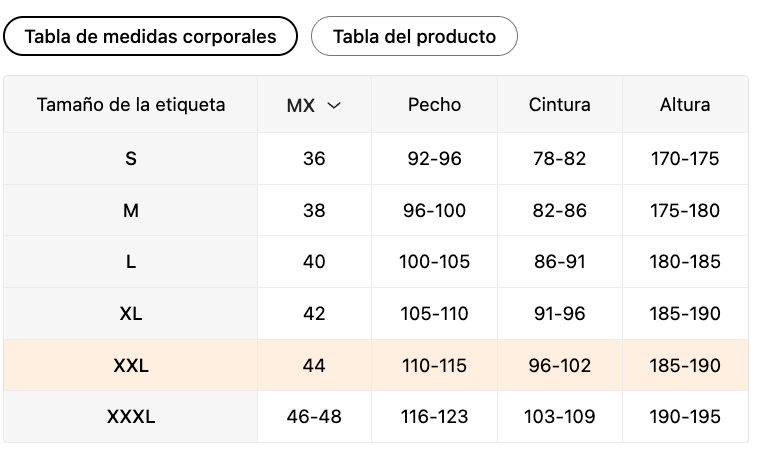
Task: Select the highlighted XXL size row label
Action: coord(131,366)
